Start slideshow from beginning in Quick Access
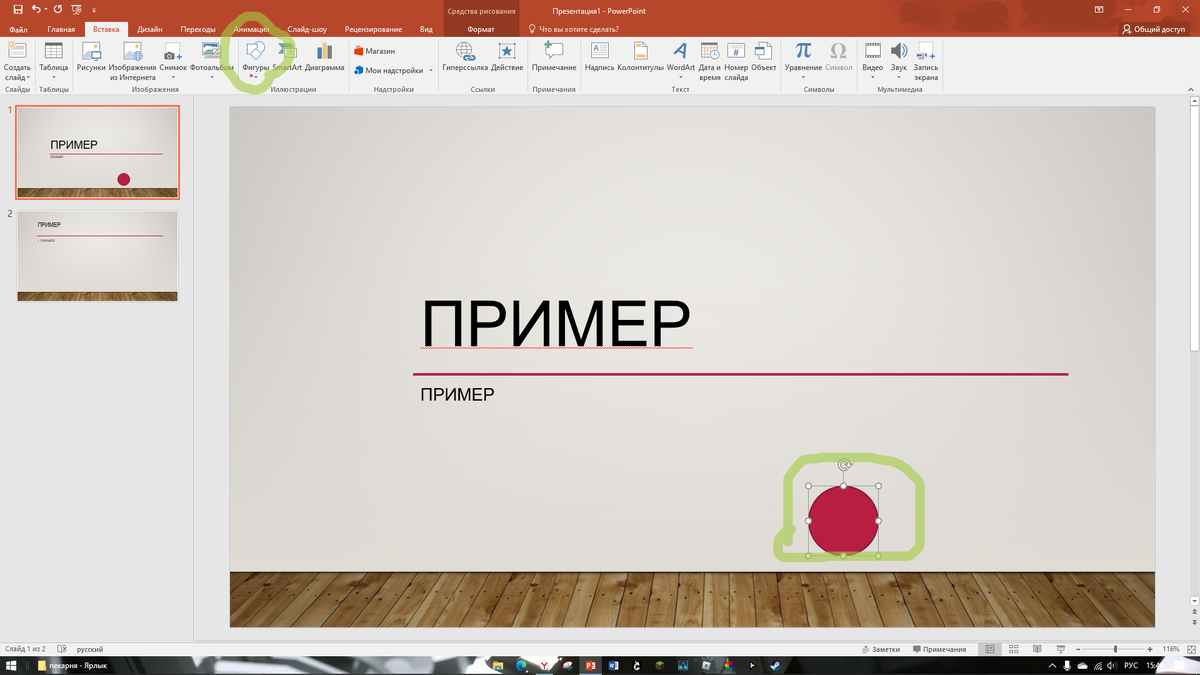The height and width of the screenshot is (675, 1200). (77, 9)
